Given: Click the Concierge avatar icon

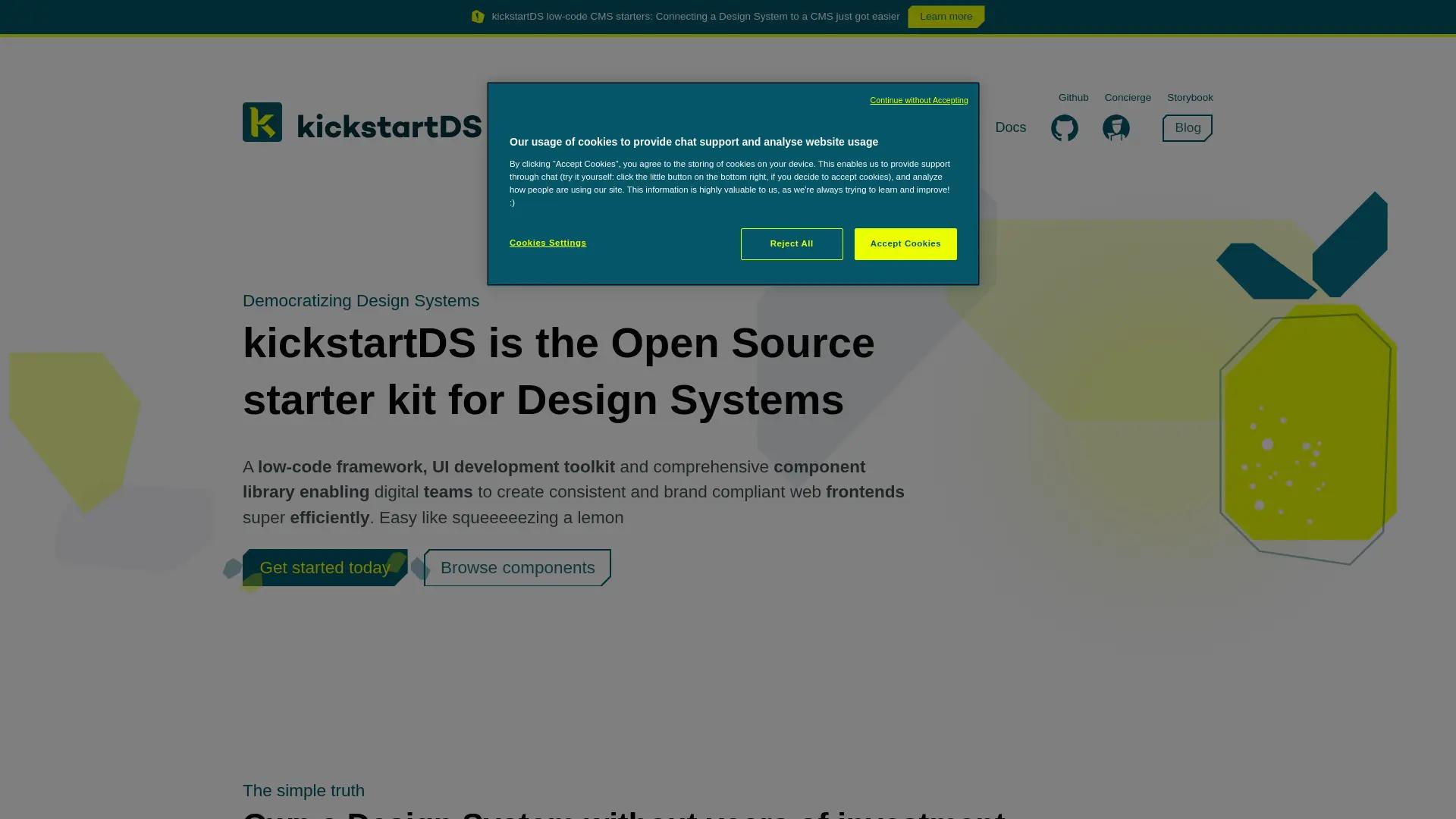Looking at the screenshot, I should pyautogui.click(x=1115, y=128).
